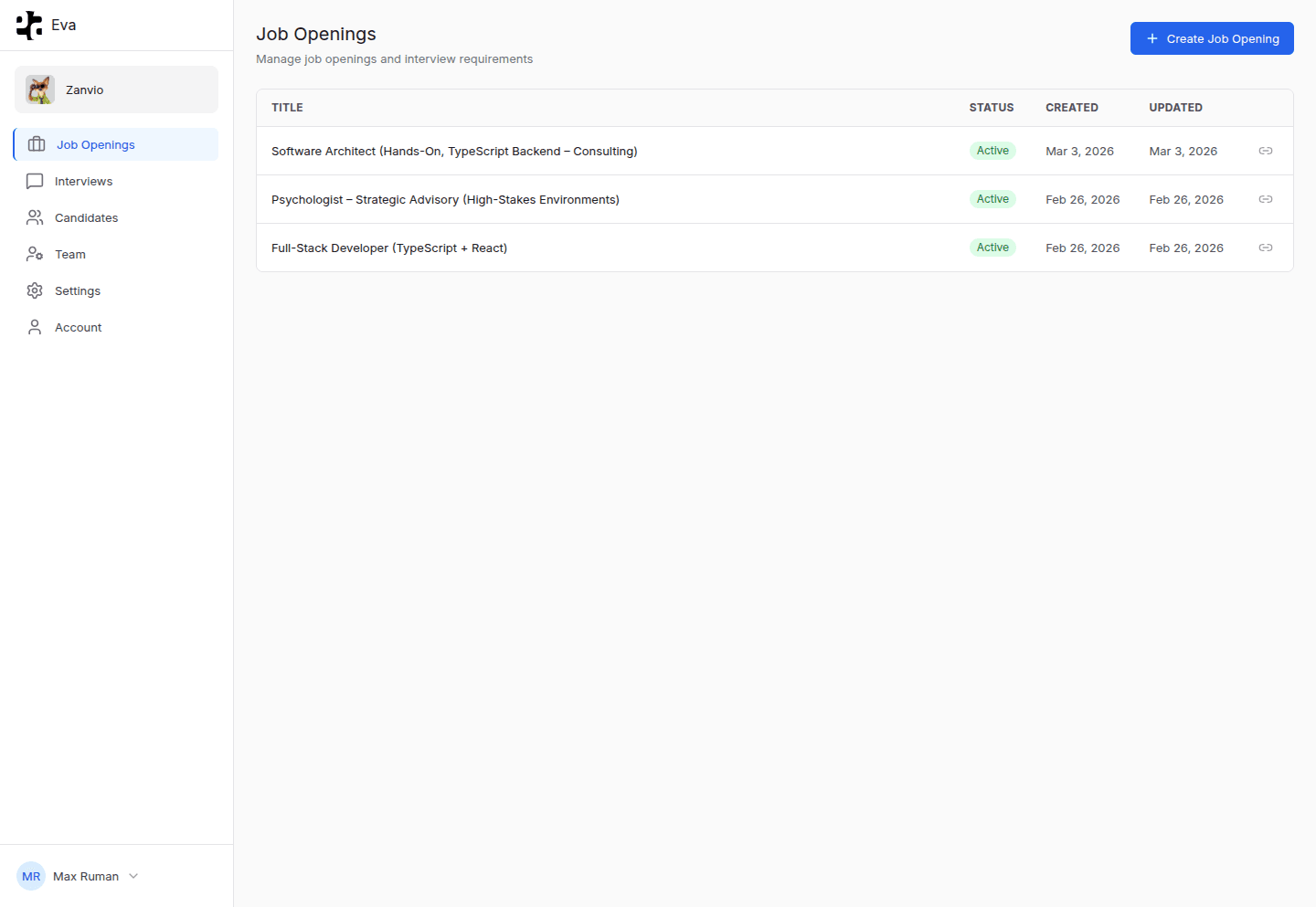The image size is (1316, 907).
Task: Click the UPDATED column header
Action: pos(1175,108)
